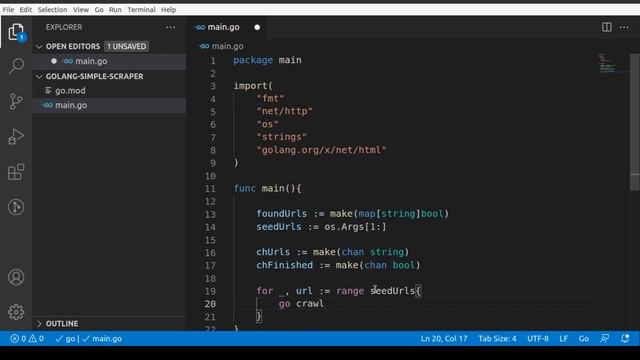Change UTF-8 file encoding

tap(538, 338)
